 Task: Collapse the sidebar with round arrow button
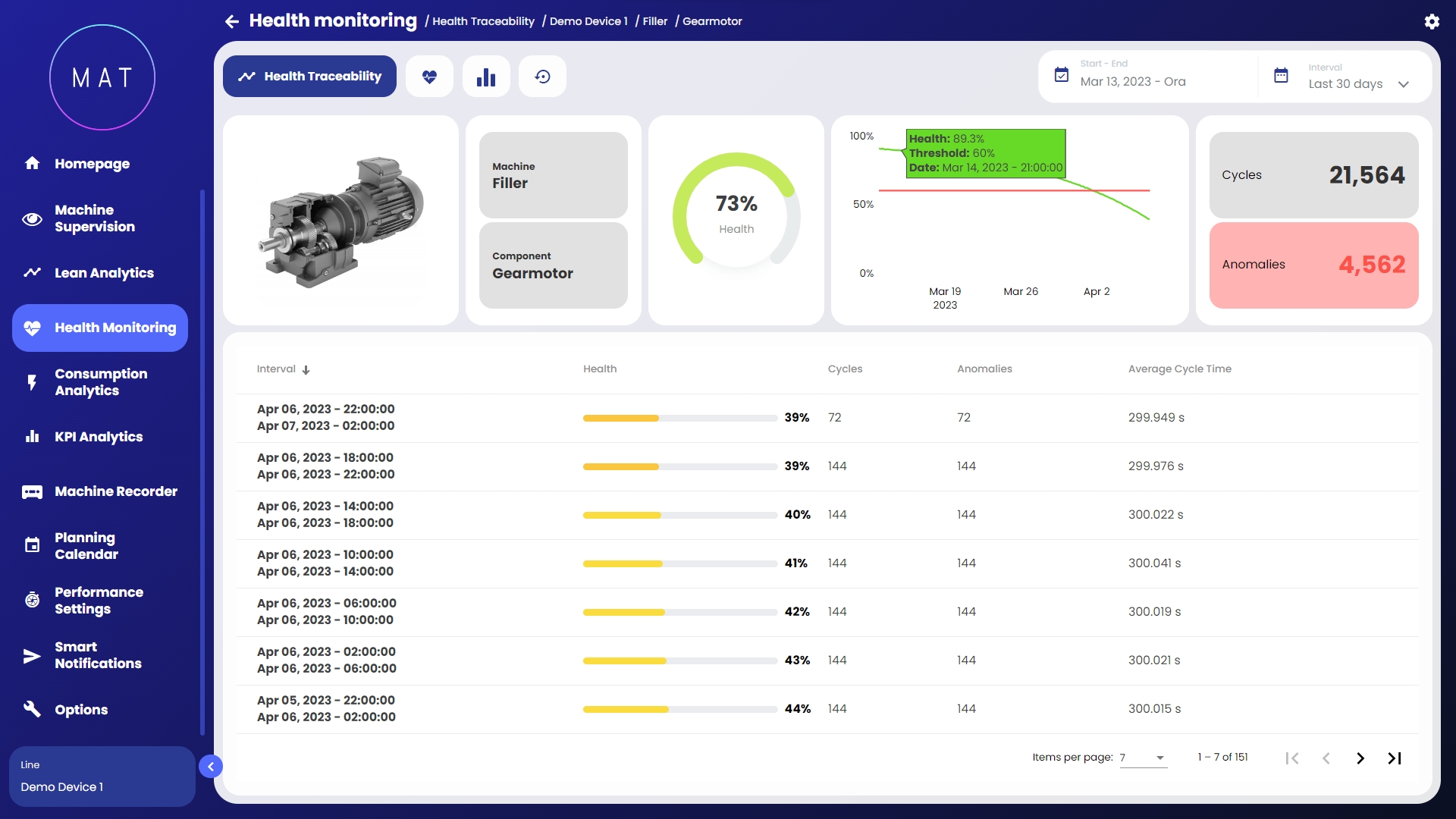[x=211, y=767]
